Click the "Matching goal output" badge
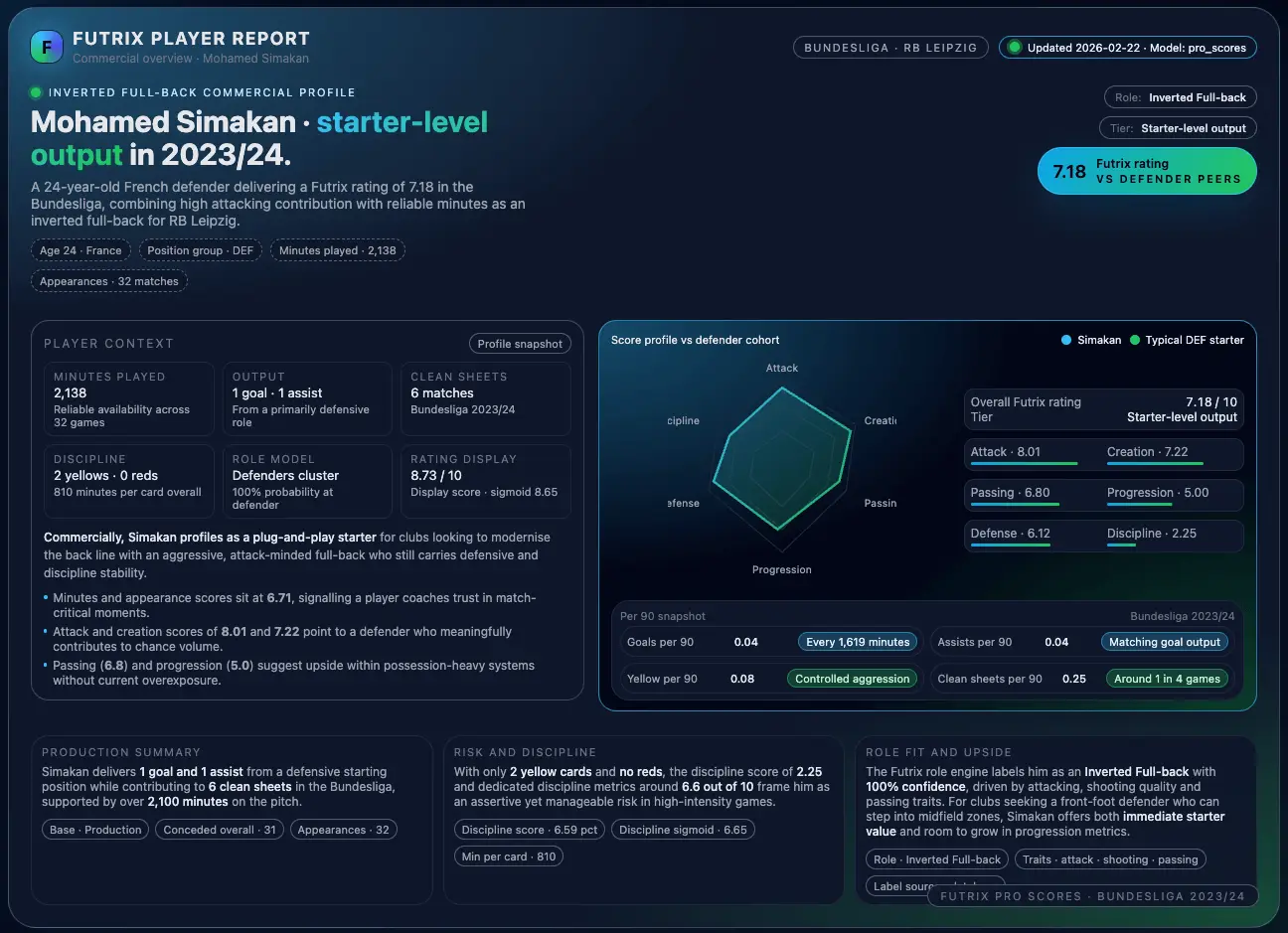 (1164, 642)
